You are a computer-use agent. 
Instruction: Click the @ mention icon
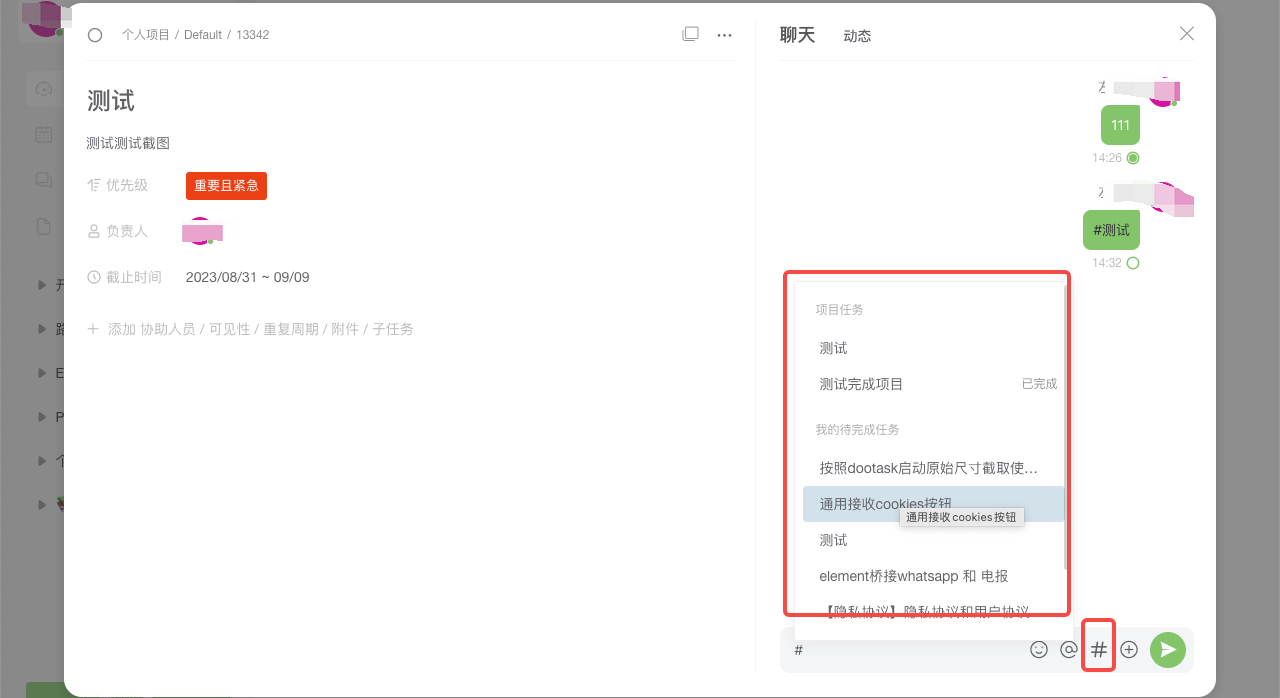pos(1068,649)
